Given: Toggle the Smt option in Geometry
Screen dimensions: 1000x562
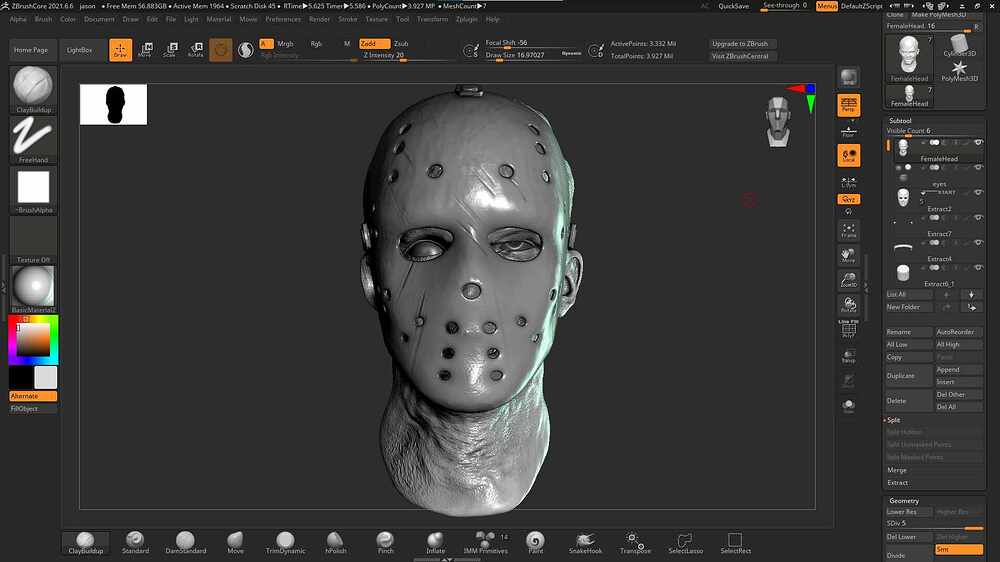Looking at the screenshot, I should click(959, 549).
